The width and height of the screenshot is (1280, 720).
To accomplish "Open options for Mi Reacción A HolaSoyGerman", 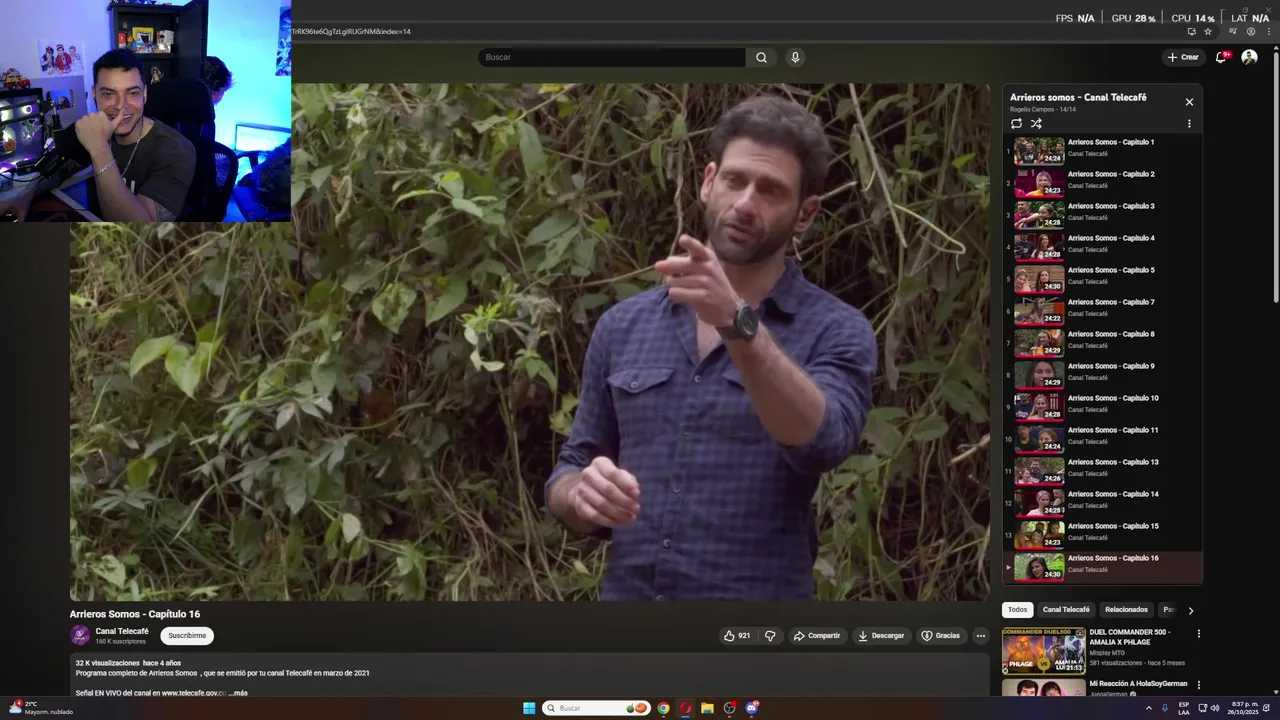I will pos(1198,685).
